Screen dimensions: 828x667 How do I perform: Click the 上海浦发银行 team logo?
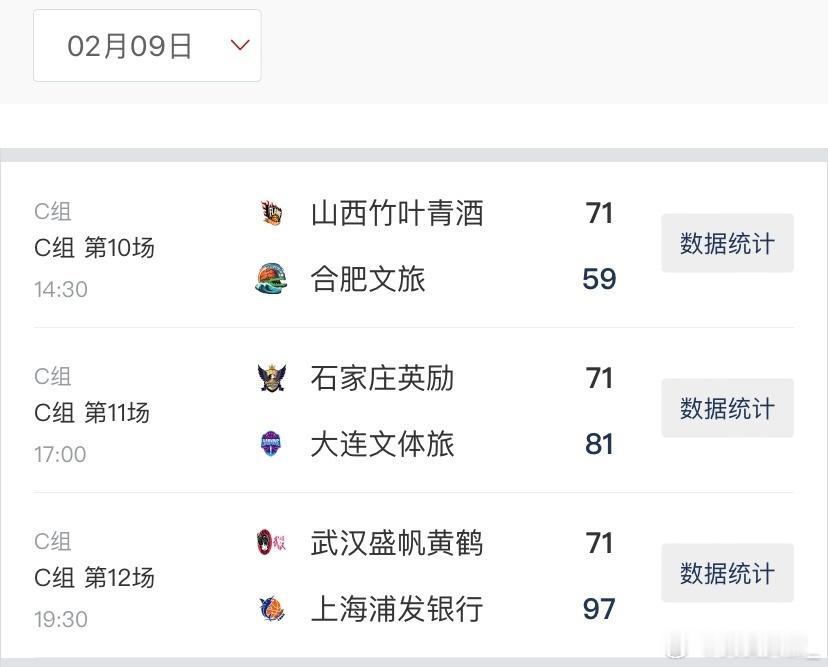point(272,608)
